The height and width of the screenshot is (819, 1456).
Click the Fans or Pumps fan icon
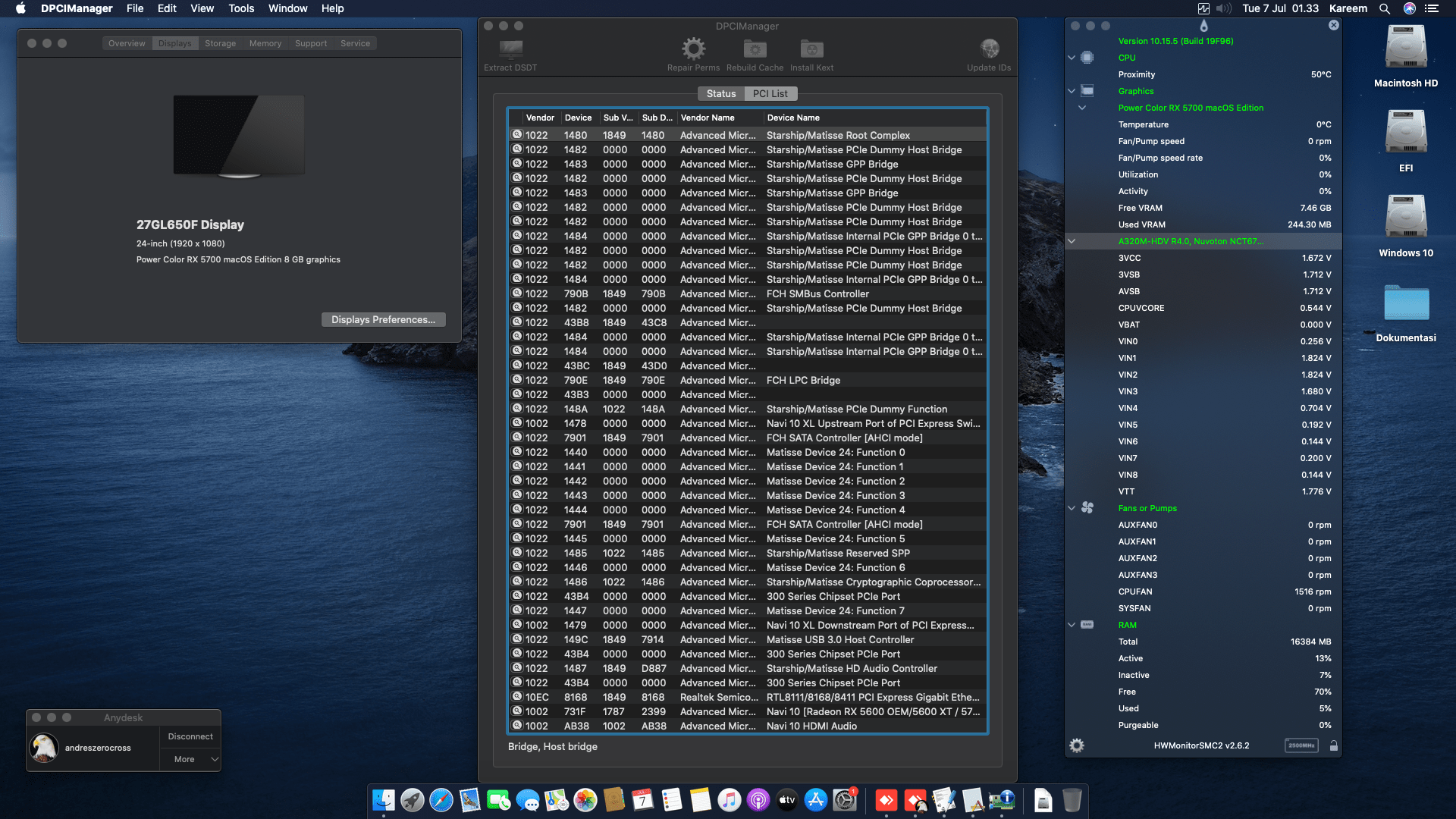(x=1088, y=508)
